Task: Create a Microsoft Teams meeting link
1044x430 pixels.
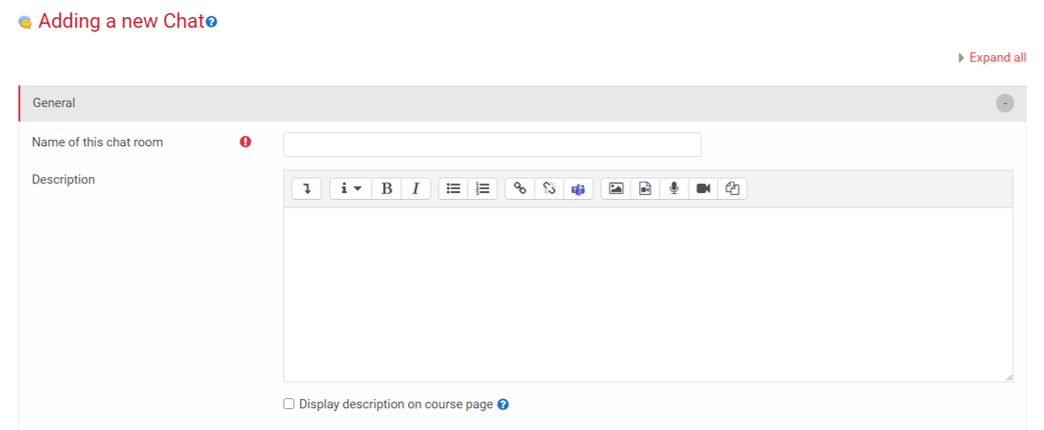Action: click(x=578, y=188)
